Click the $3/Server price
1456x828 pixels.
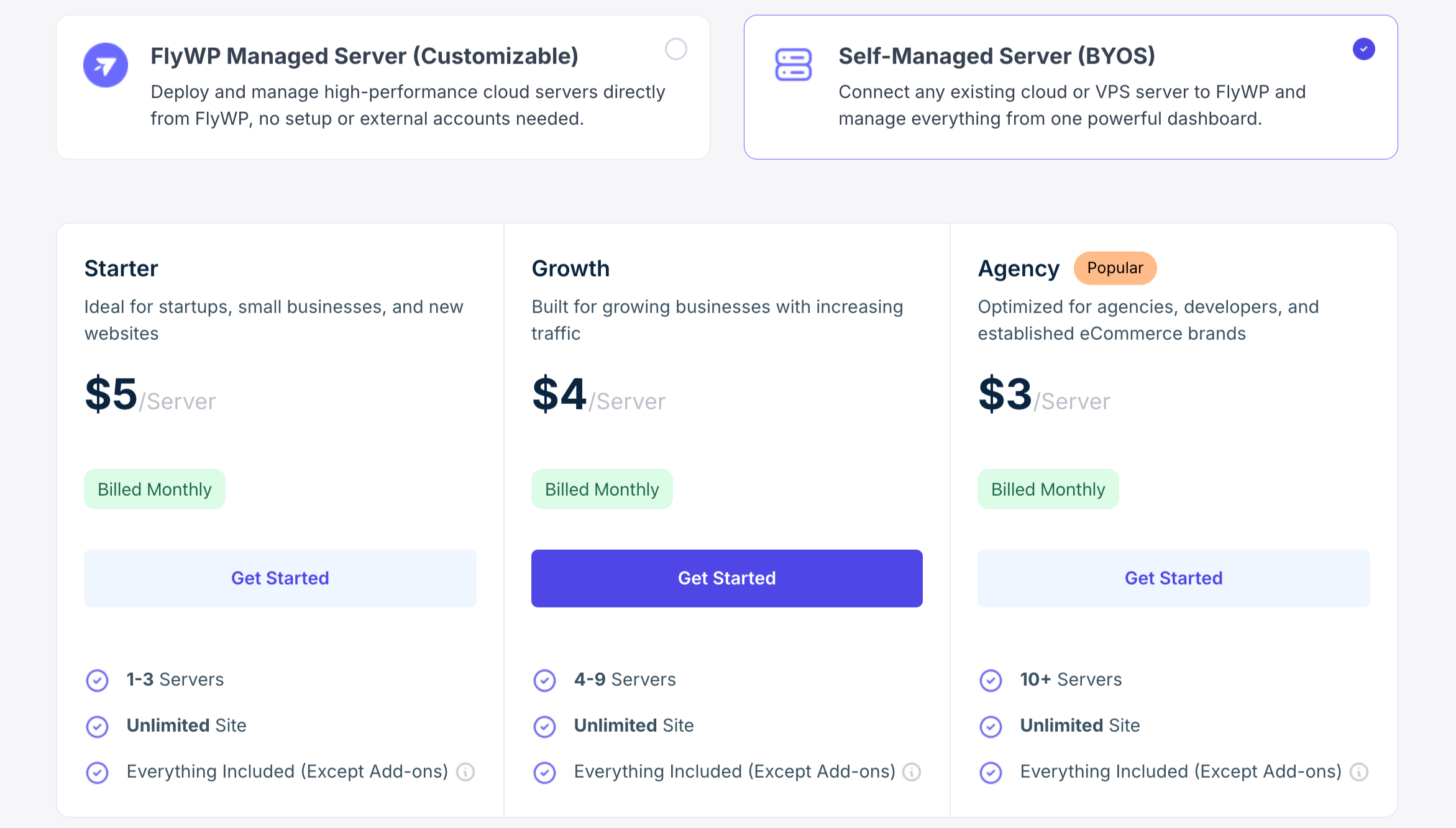tap(1044, 394)
